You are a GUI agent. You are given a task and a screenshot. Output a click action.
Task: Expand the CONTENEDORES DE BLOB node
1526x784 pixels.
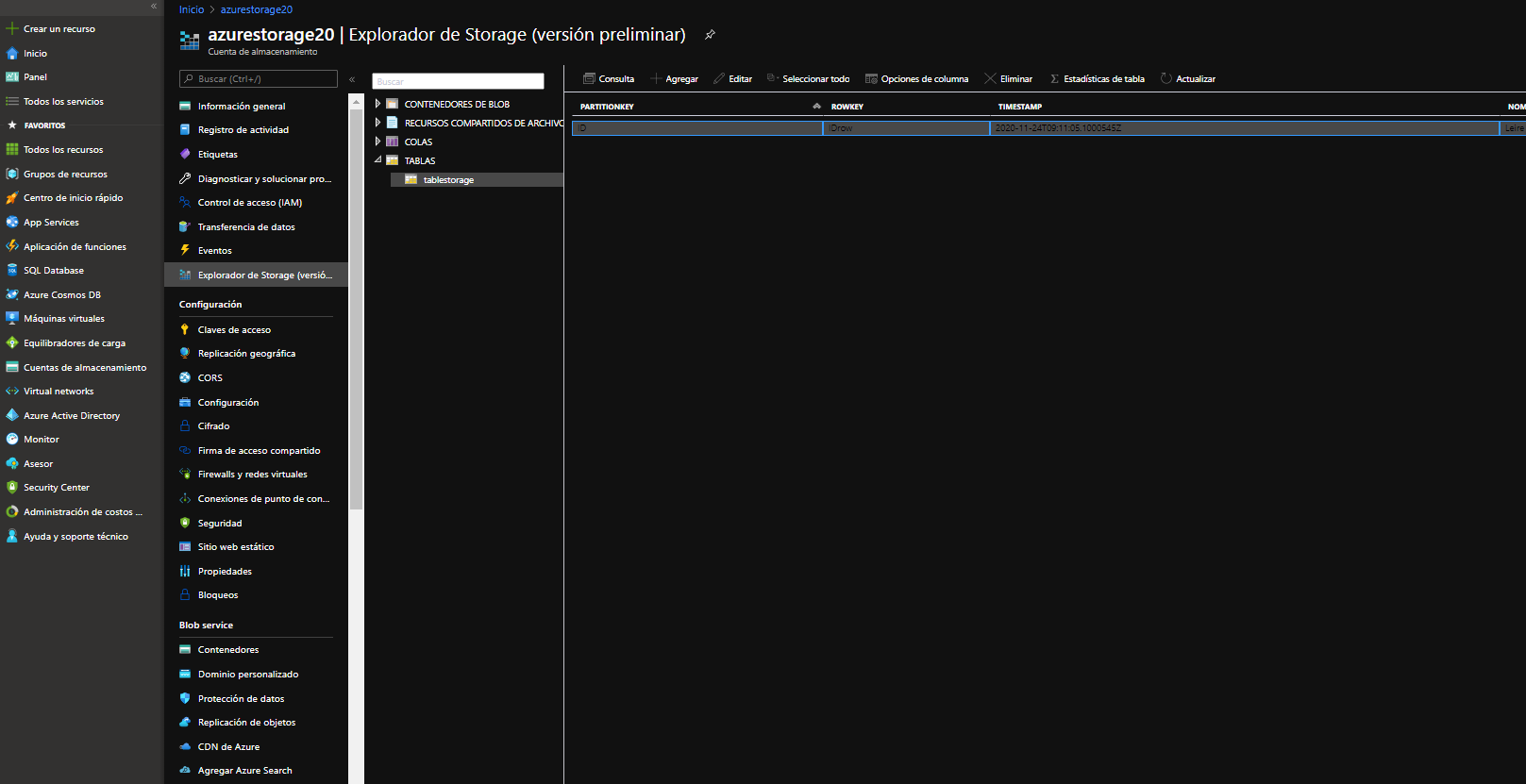(x=377, y=104)
